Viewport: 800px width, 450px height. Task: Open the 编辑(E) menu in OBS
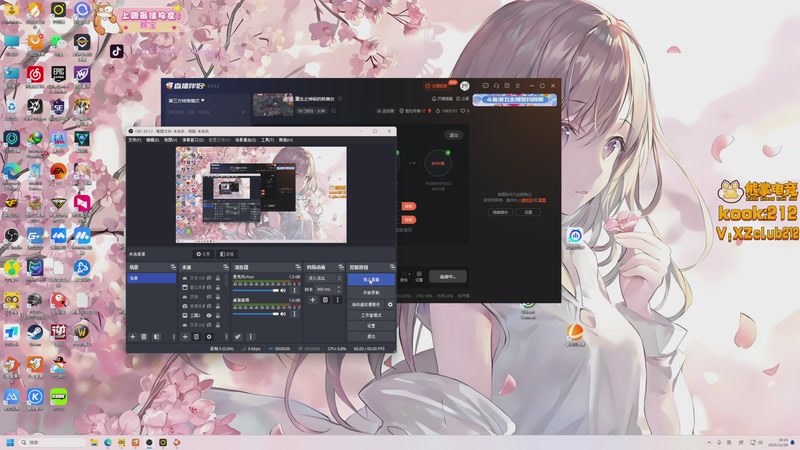[x=153, y=140]
